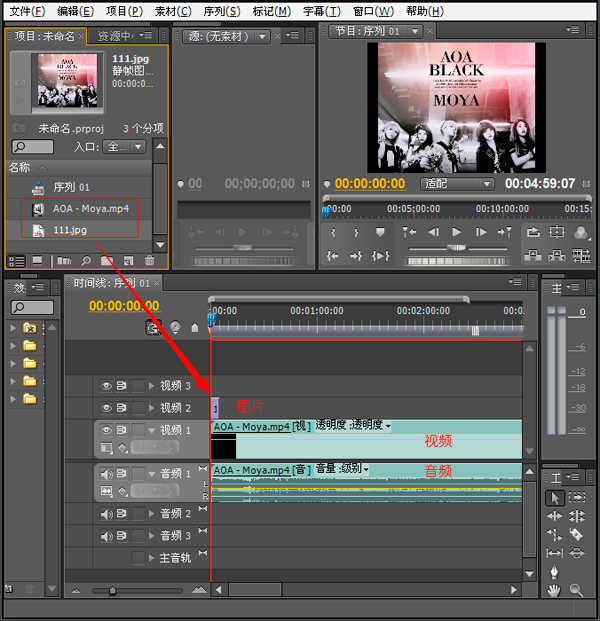Select the Rolling Edit tool
The image size is (600, 621).
coord(577,516)
